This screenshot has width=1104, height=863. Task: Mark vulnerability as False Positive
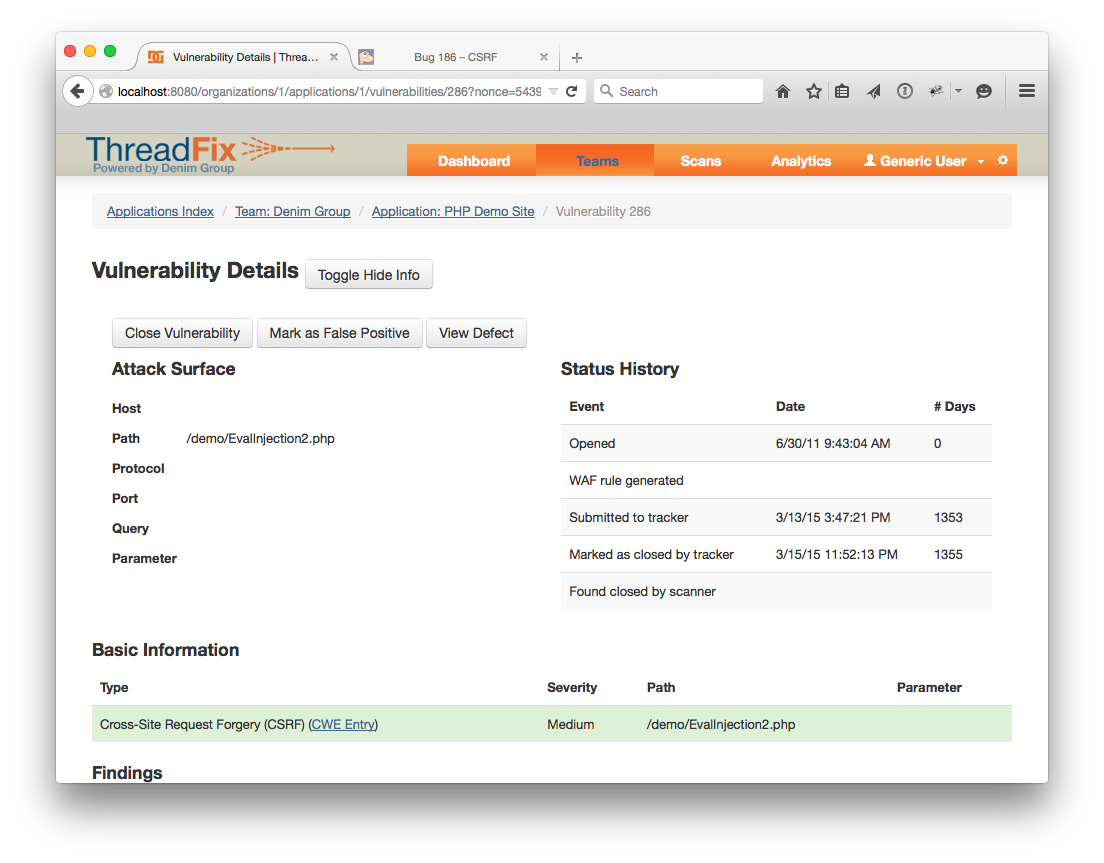click(x=339, y=333)
